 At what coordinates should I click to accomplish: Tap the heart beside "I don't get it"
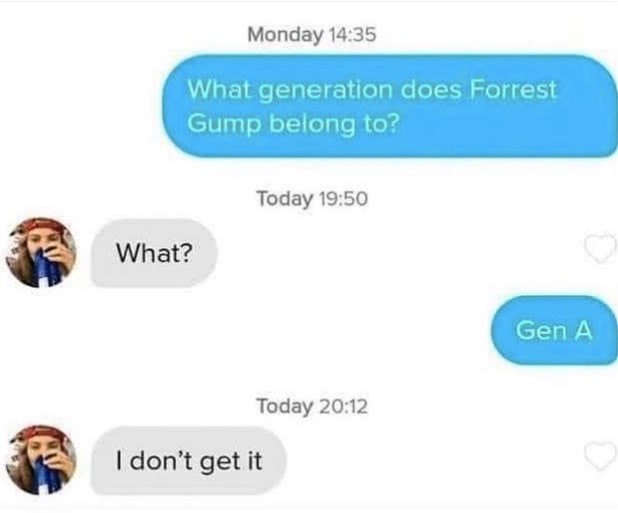click(x=601, y=456)
